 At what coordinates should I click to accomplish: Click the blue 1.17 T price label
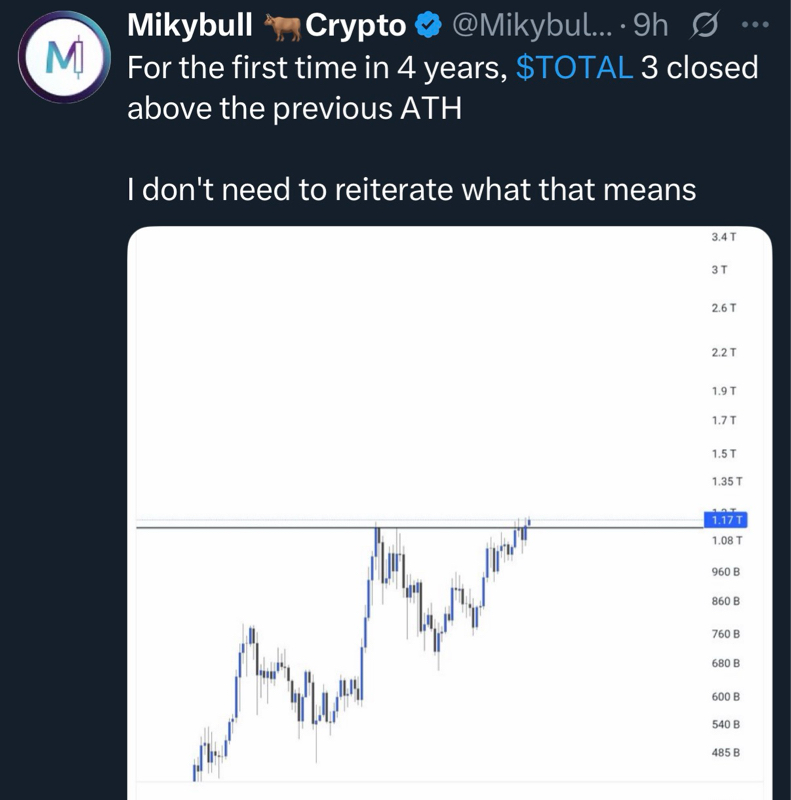pos(726,519)
